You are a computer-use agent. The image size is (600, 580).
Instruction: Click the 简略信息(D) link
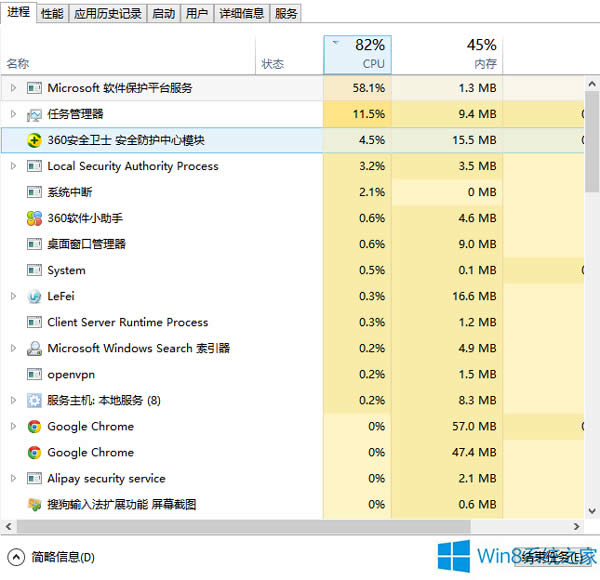[x=63, y=557]
